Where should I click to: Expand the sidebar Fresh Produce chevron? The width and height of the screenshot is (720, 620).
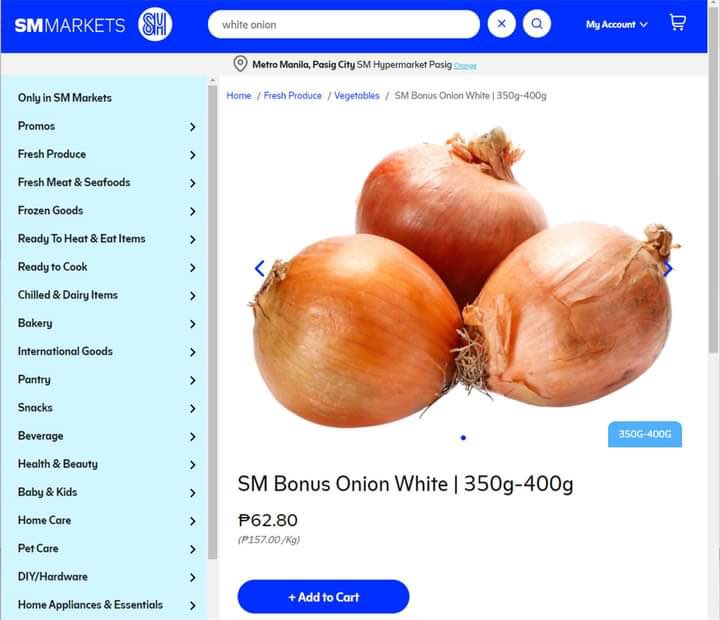tap(193, 155)
